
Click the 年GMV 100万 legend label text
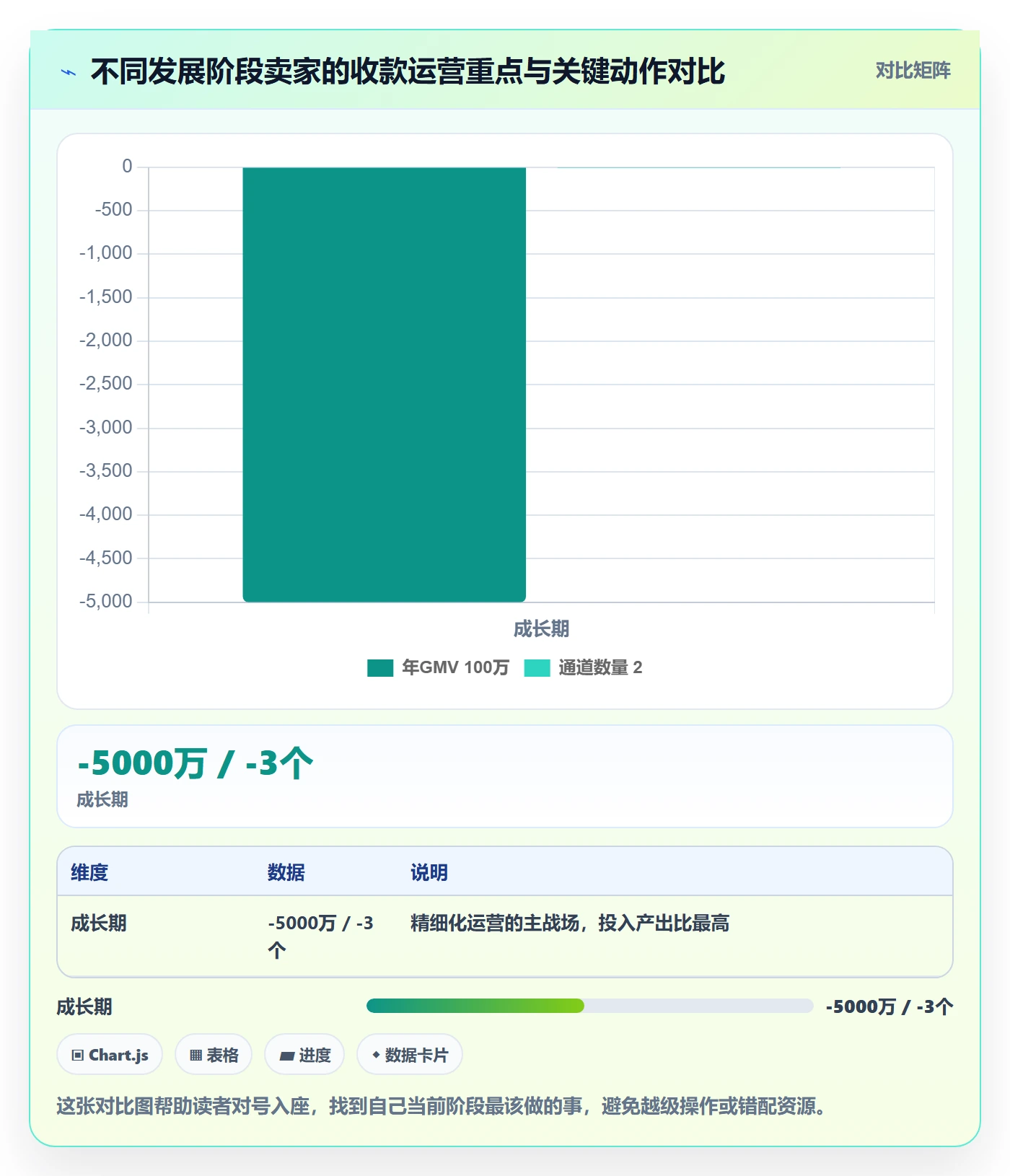[455, 668]
